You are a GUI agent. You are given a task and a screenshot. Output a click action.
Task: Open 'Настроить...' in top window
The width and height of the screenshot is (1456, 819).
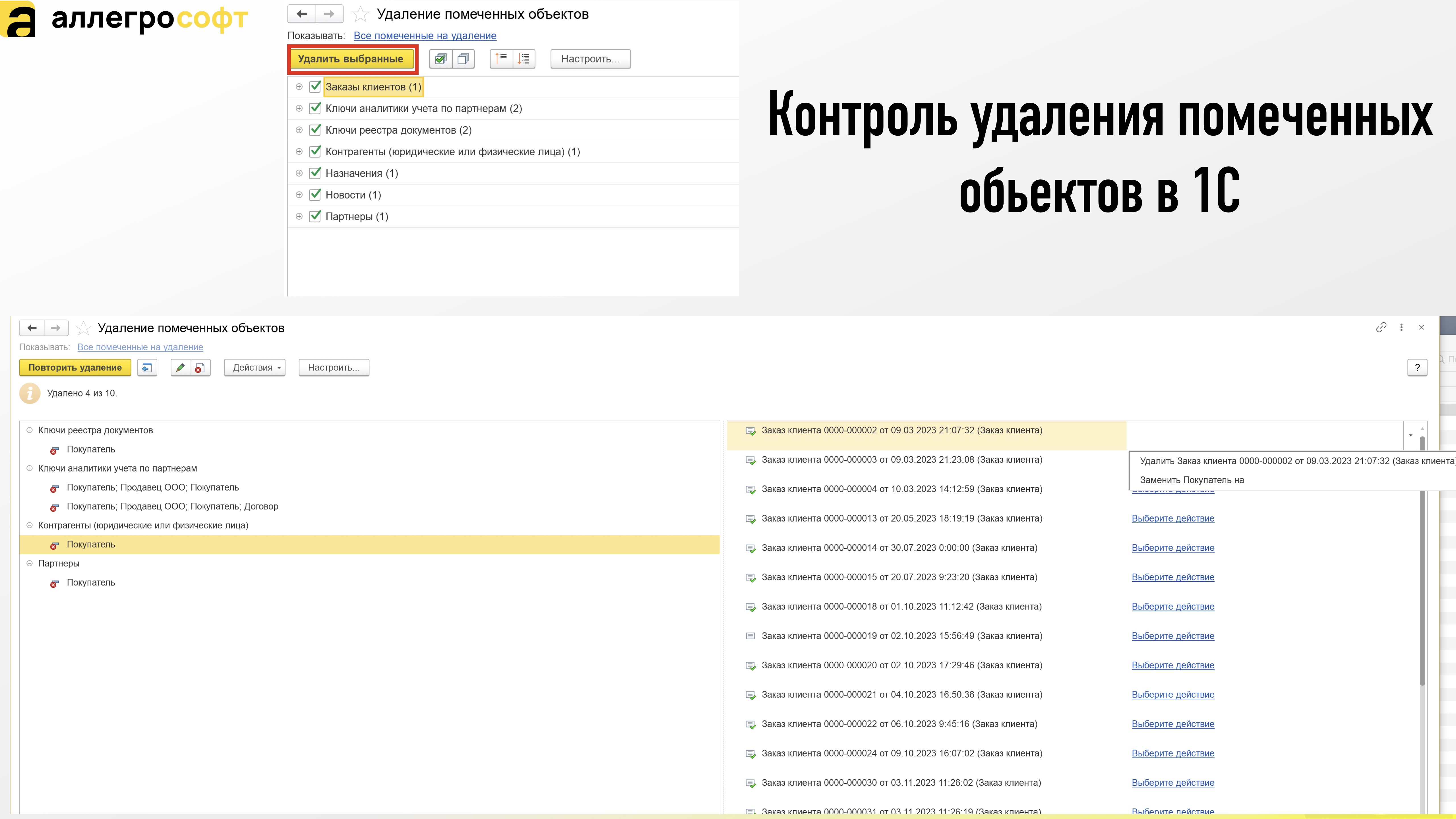pyautogui.click(x=590, y=59)
